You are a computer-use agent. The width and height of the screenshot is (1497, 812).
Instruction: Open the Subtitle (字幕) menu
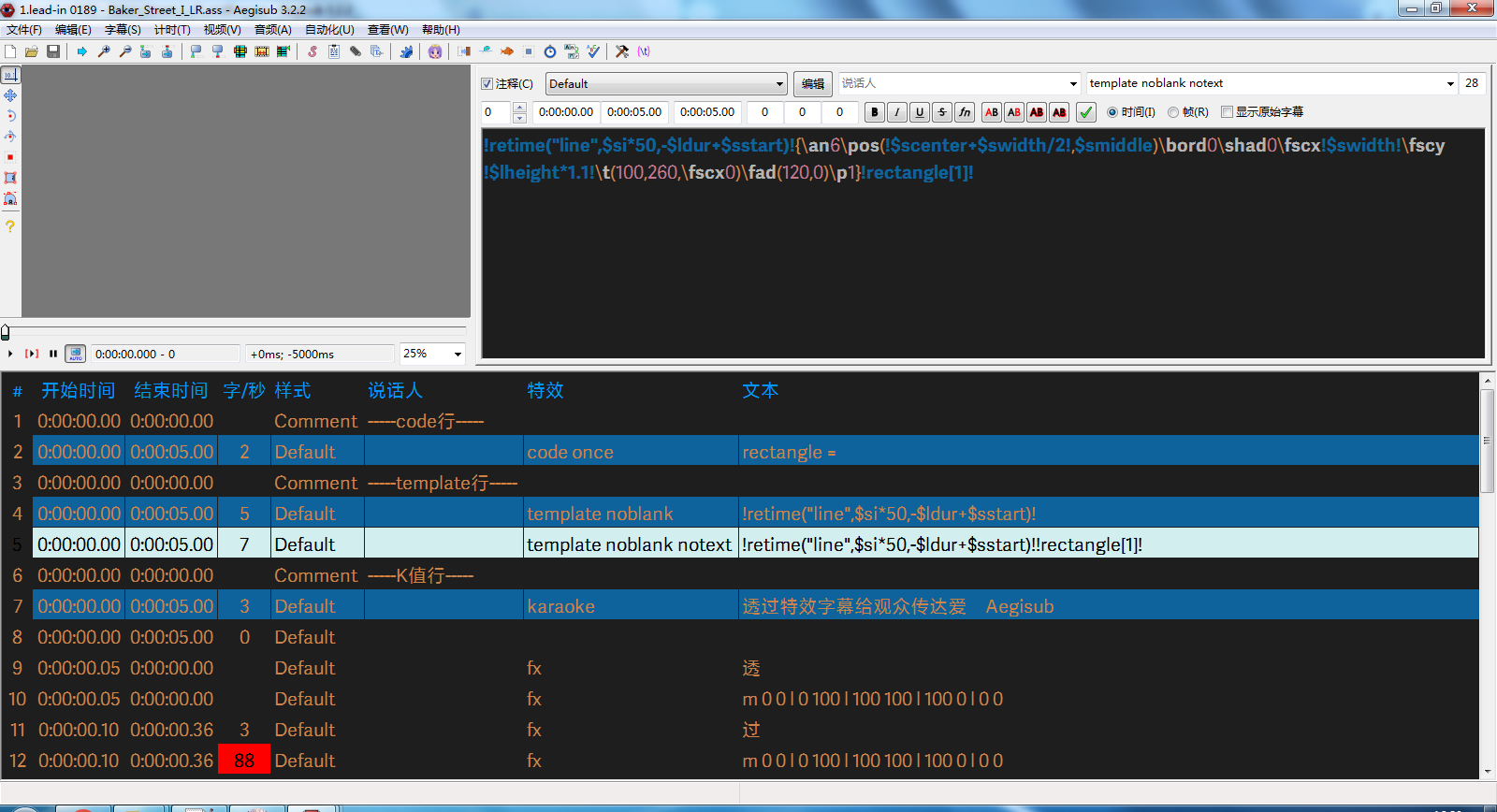[x=123, y=30]
